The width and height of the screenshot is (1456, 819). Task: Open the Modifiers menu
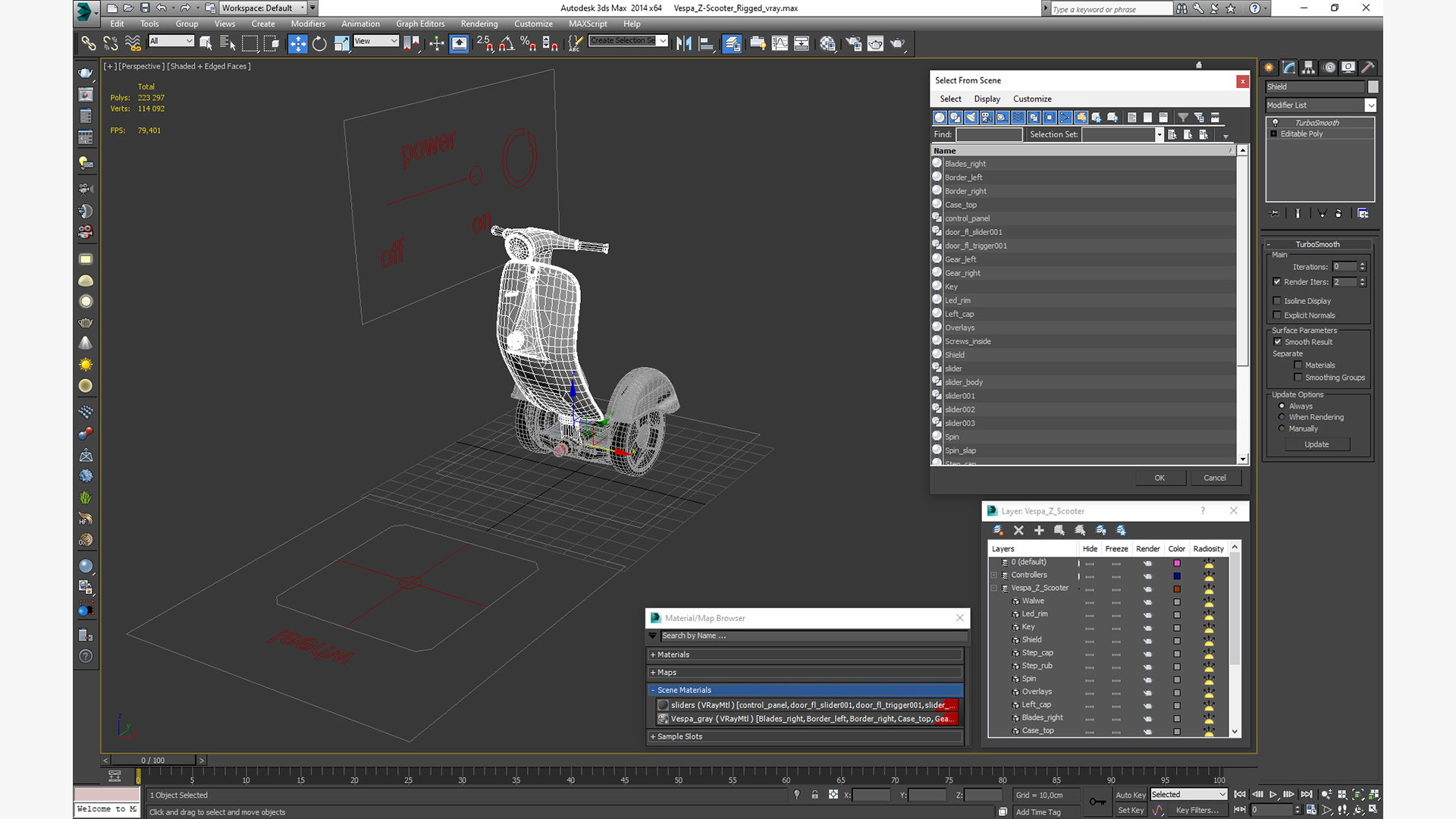tap(308, 24)
